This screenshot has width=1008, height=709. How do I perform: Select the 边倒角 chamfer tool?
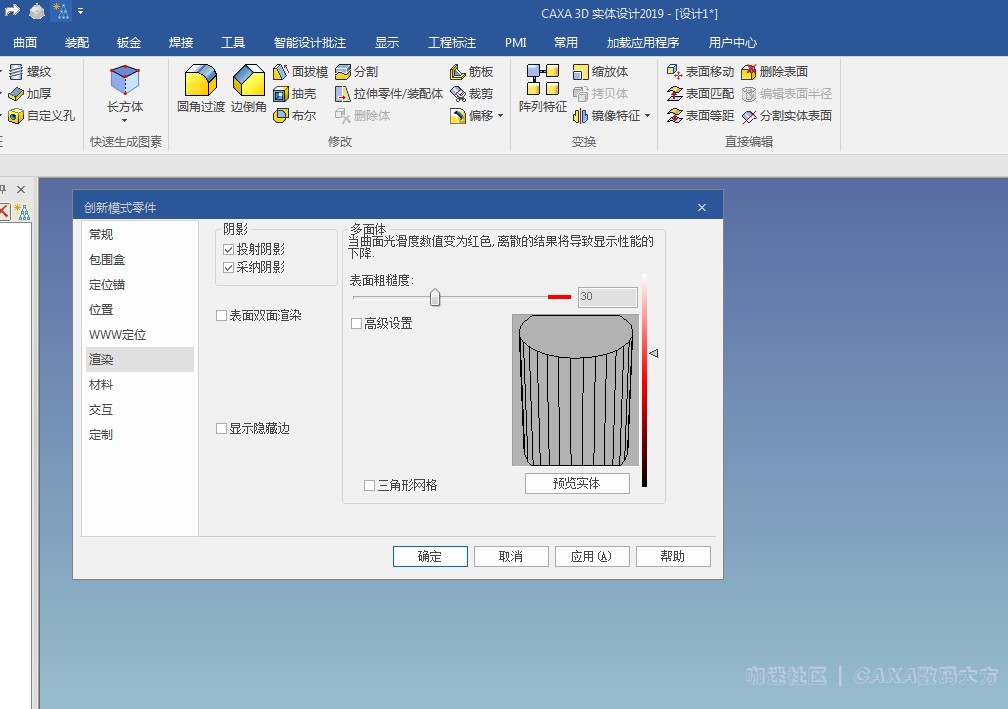coord(248,89)
